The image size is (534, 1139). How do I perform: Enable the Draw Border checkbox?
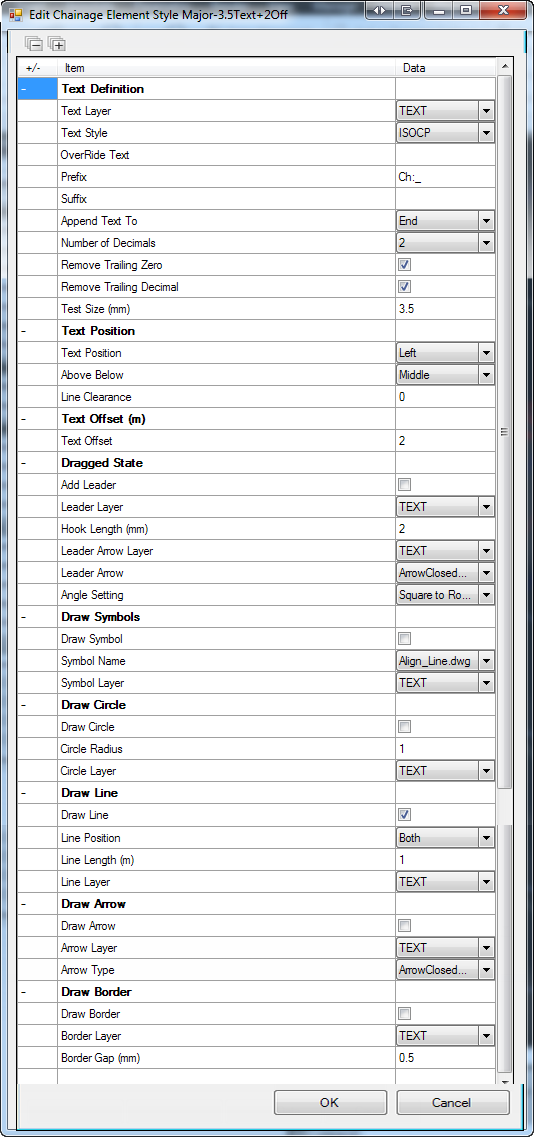[x=405, y=1013]
